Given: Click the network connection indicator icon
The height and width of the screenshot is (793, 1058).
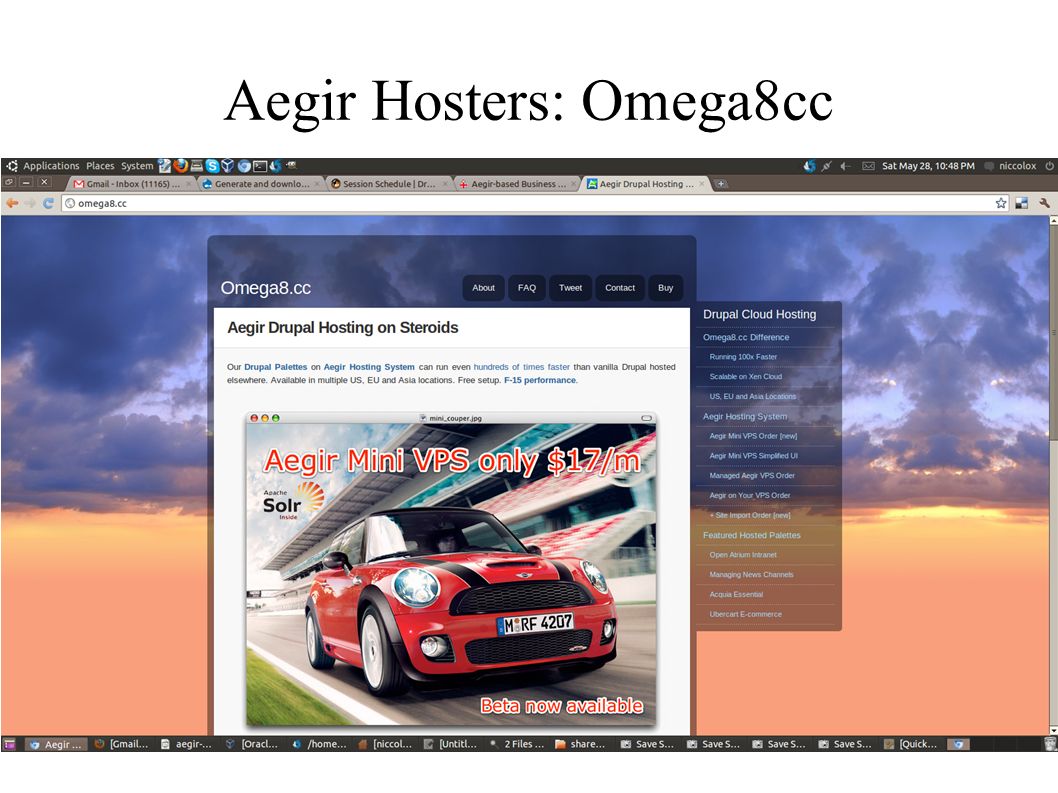Looking at the screenshot, I should coord(827,165).
